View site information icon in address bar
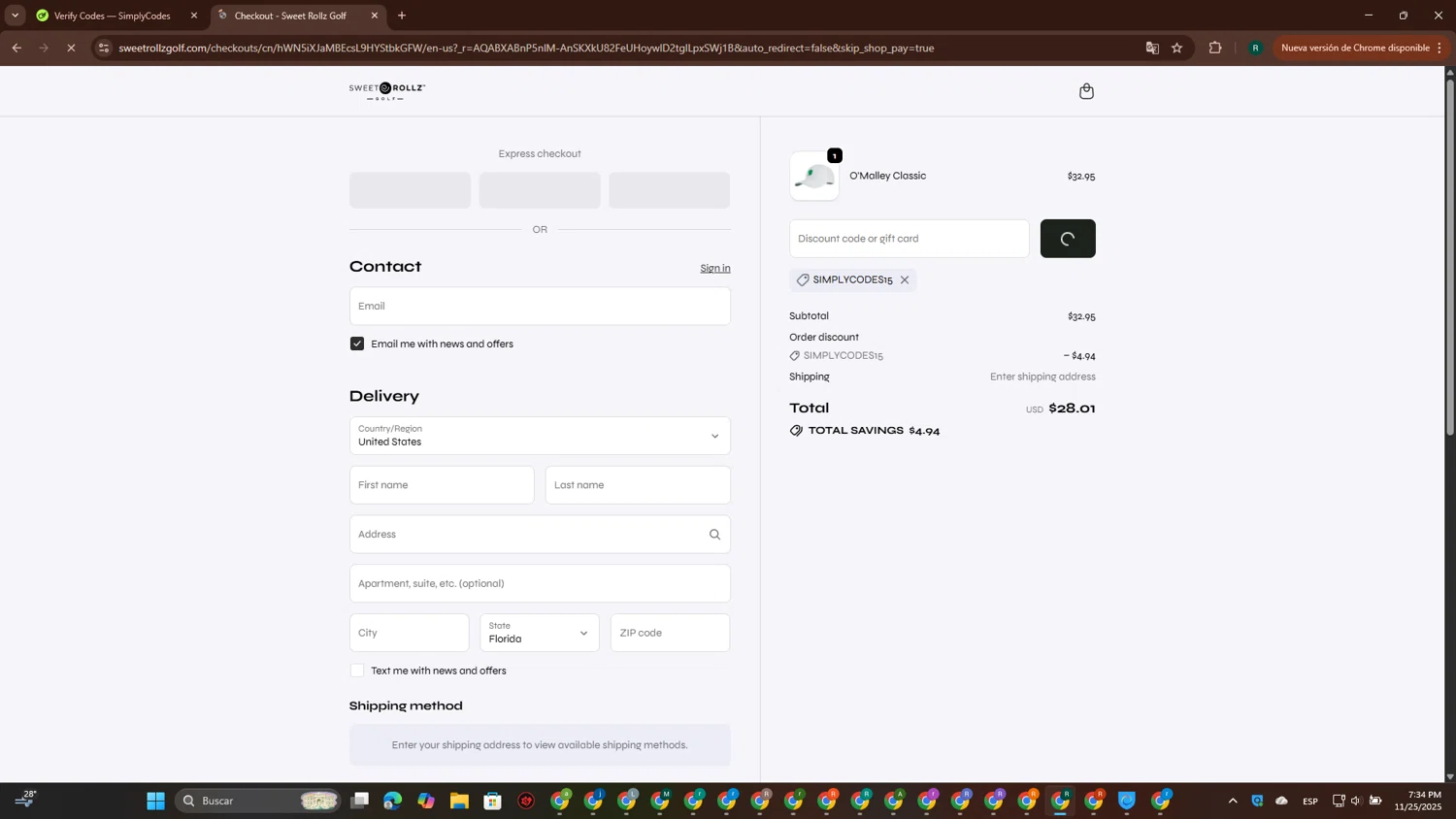 pyautogui.click(x=104, y=48)
